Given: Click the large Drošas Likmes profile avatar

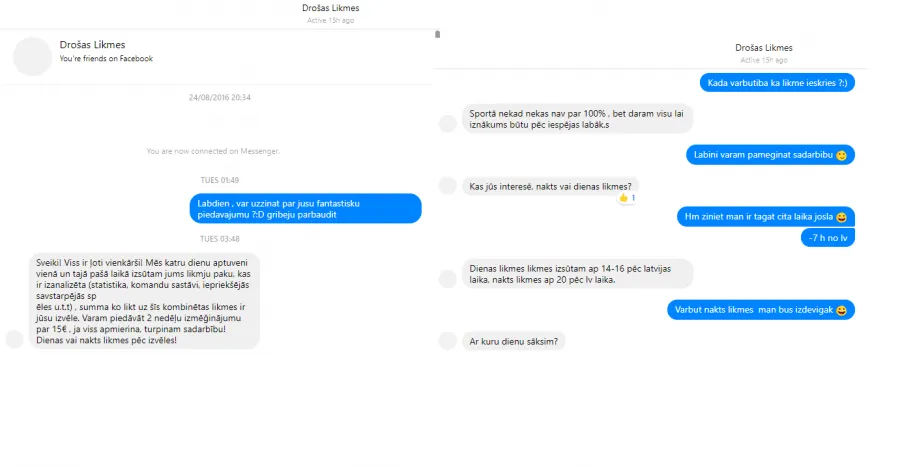Looking at the screenshot, I should pyautogui.click(x=32, y=57).
